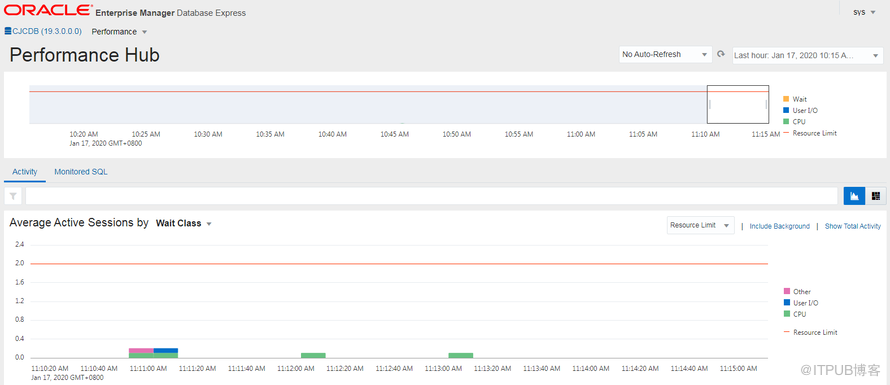Click the left handle of time selector

coord(710,104)
